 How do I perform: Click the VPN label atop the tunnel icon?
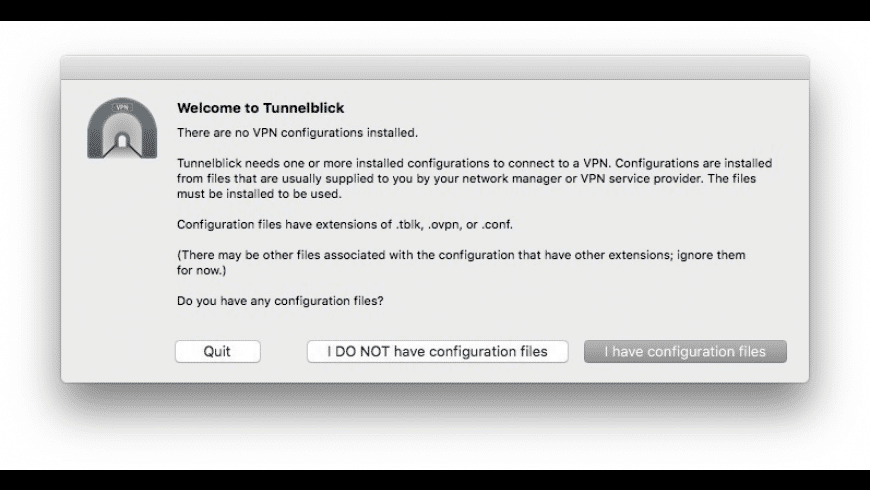(123, 107)
